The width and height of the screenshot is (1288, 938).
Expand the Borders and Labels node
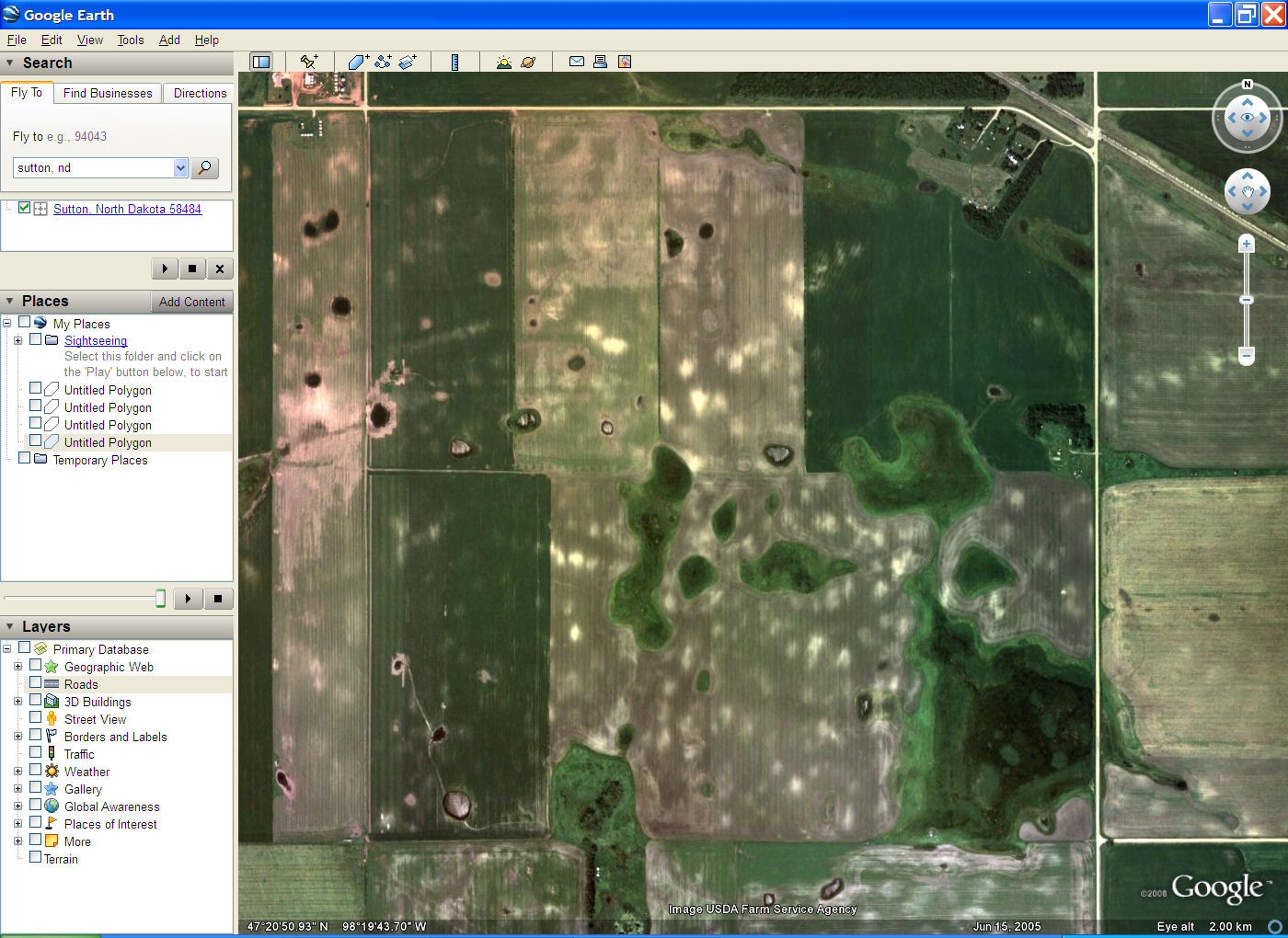(x=17, y=736)
